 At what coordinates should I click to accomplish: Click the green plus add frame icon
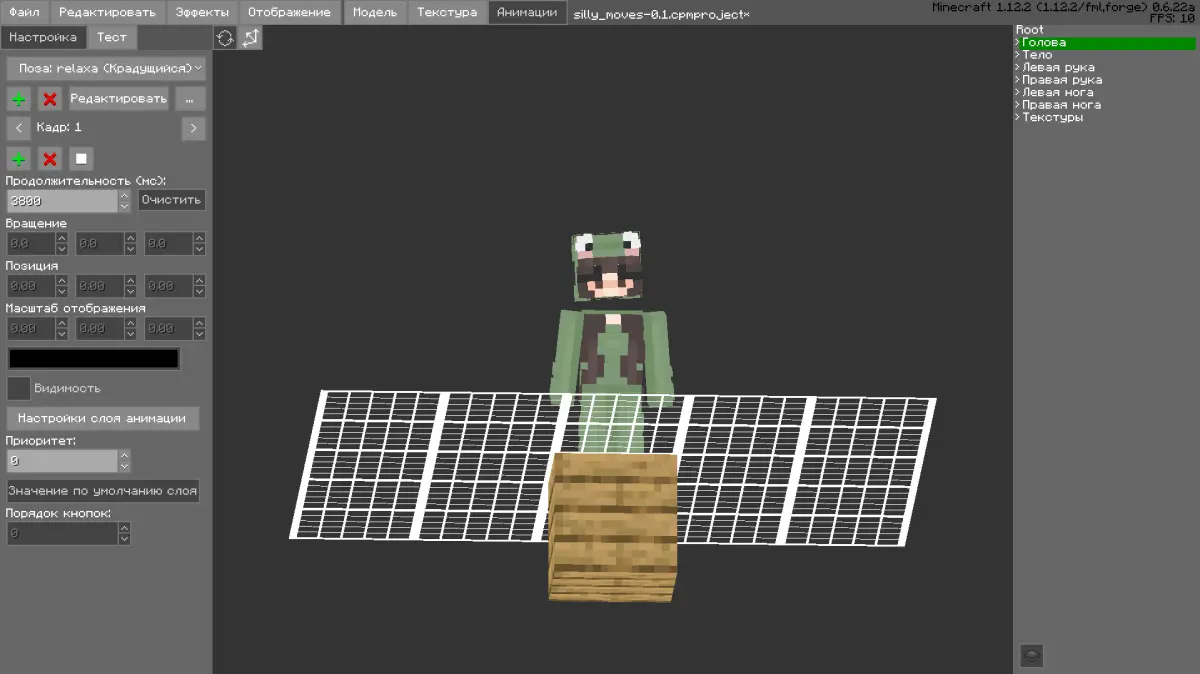coord(19,159)
